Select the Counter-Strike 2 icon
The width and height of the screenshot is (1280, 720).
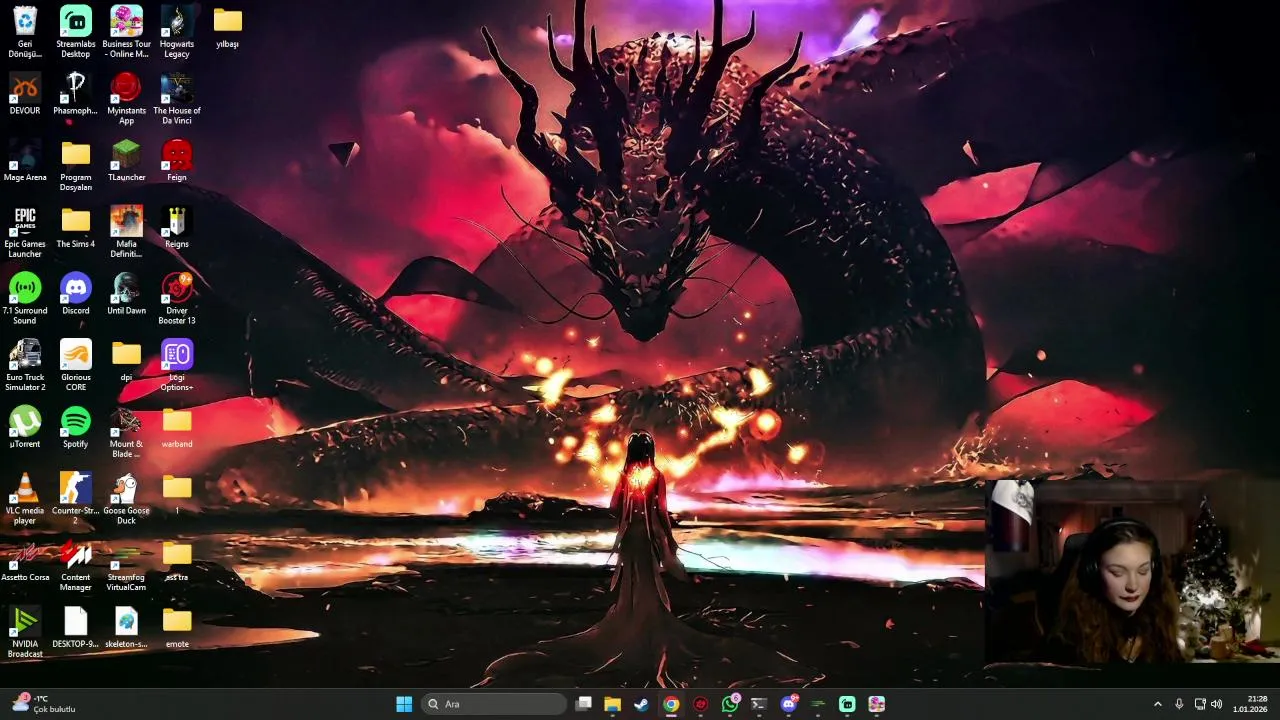click(x=75, y=498)
